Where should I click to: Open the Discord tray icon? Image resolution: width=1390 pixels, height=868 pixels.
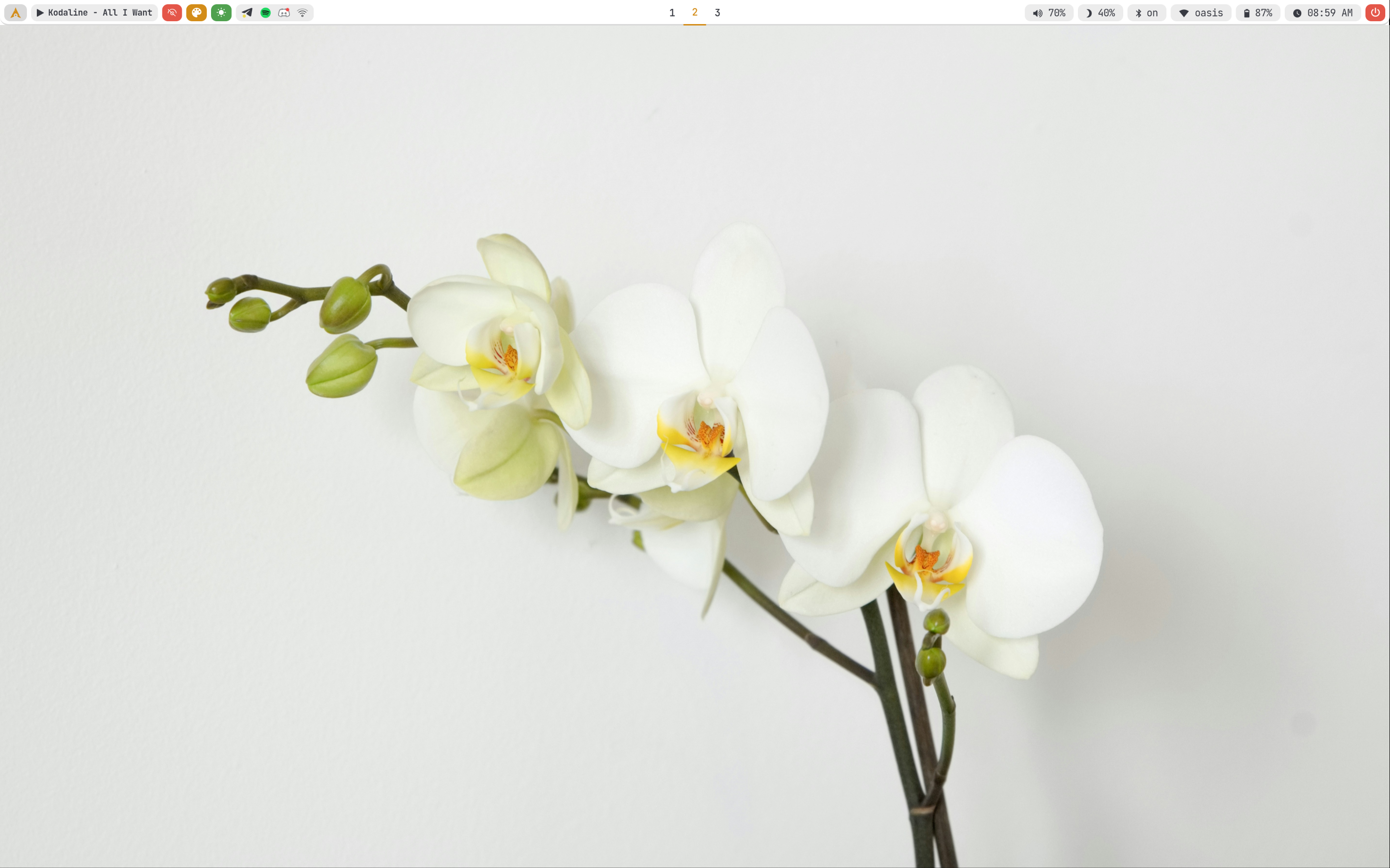pyautogui.click(x=284, y=13)
